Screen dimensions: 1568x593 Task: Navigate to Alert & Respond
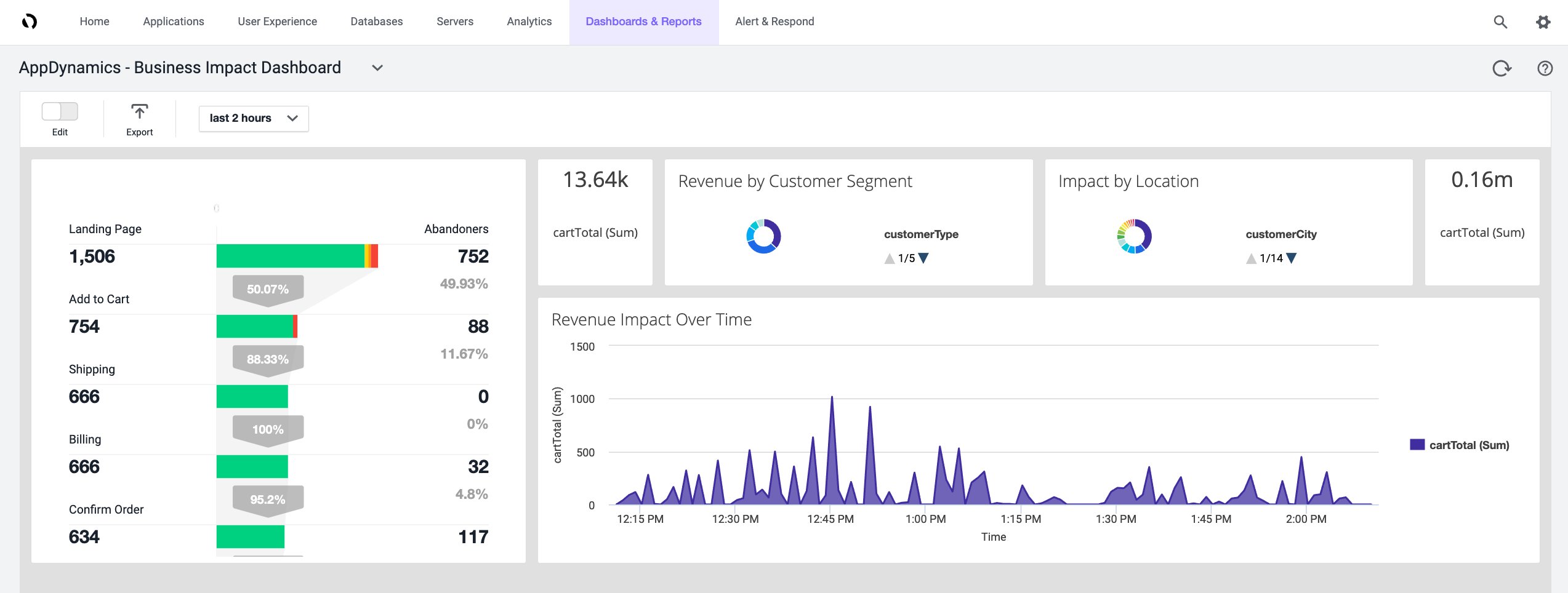tap(774, 22)
